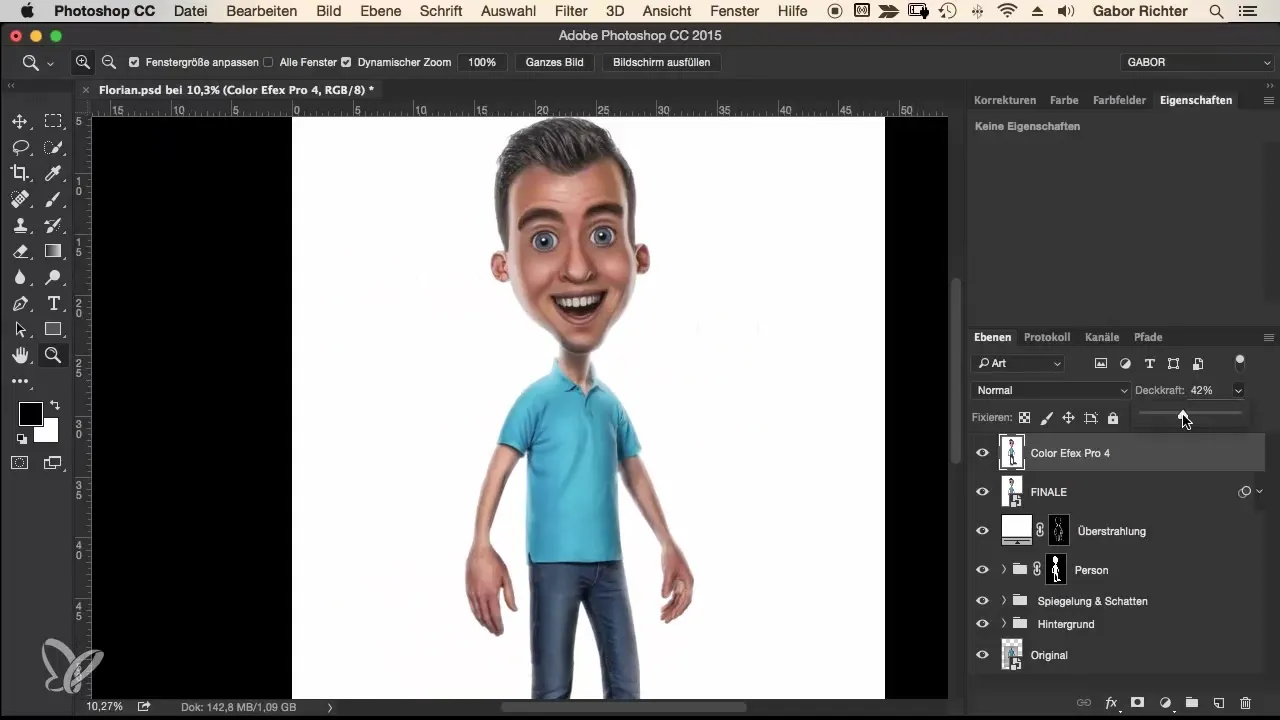Expand the Spiegelung & Schatten group
Screen dimensions: 1280x720
pos(1004,601)
